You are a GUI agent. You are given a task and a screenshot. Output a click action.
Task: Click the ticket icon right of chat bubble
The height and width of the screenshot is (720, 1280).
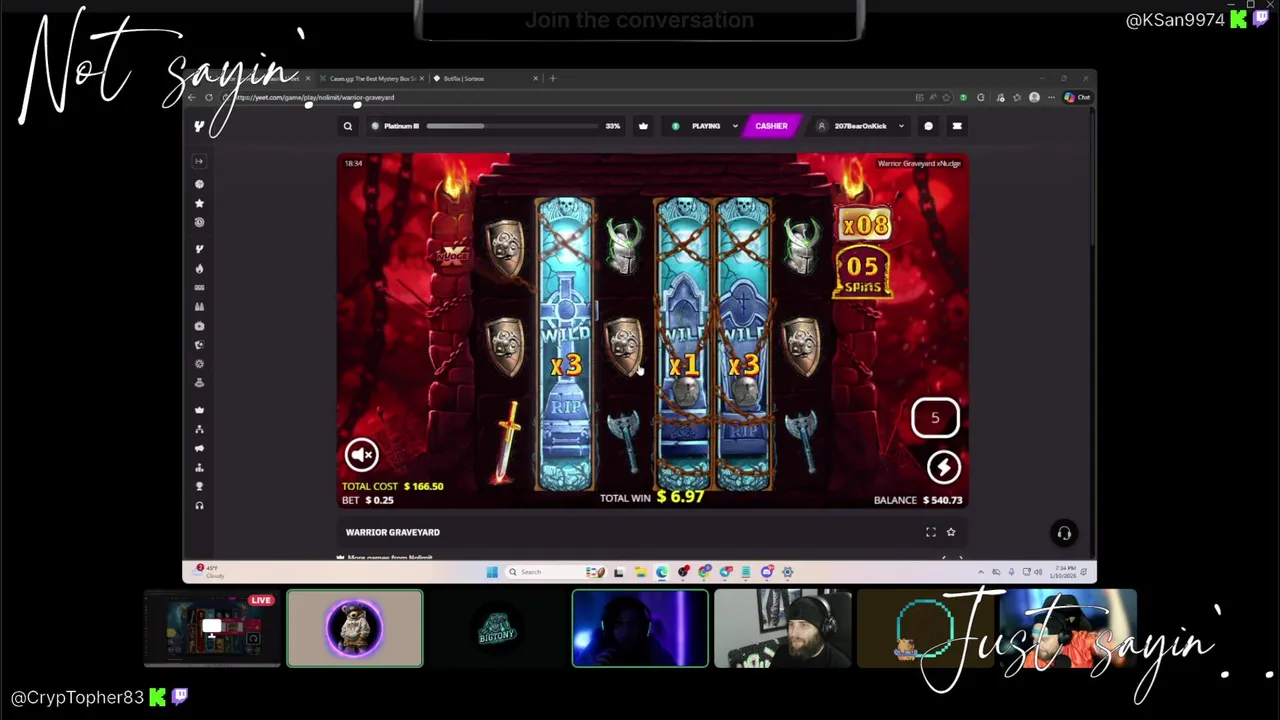957,126
